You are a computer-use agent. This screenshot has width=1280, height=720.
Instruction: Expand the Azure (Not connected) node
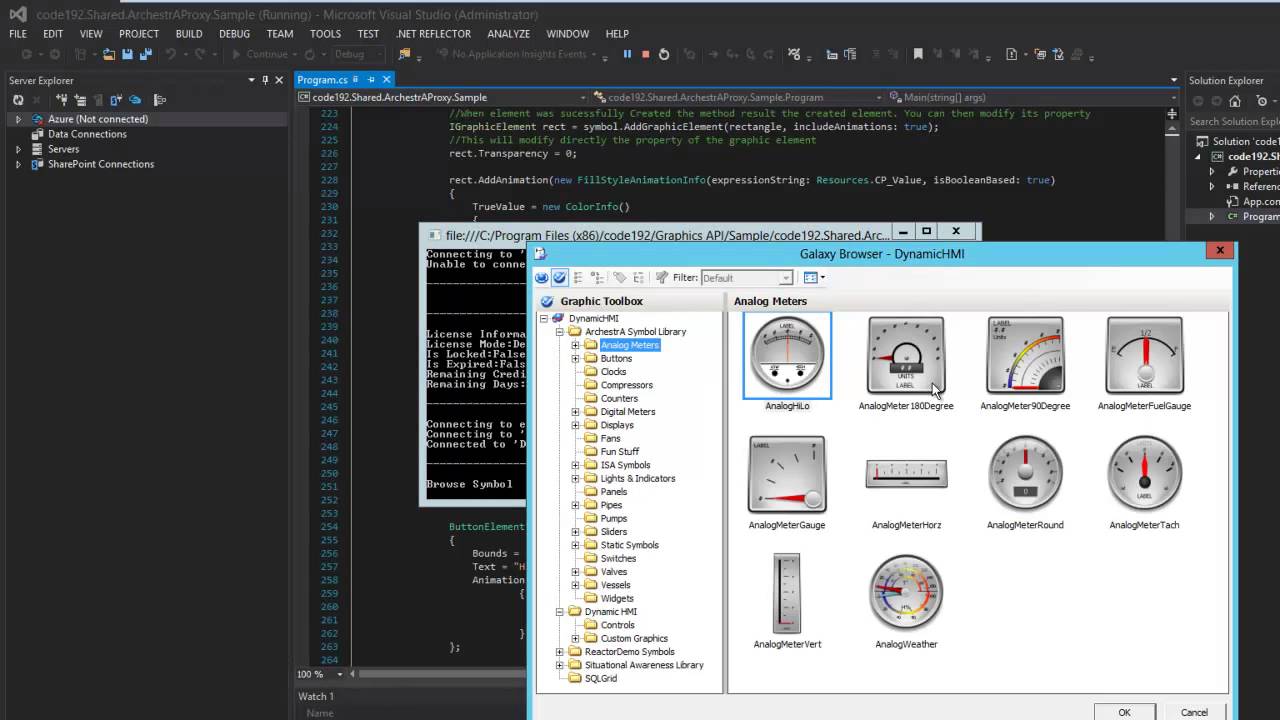point(18,119)
